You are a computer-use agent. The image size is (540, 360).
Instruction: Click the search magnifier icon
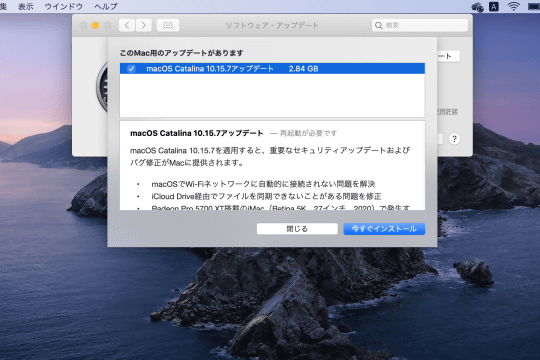[378, 25]
